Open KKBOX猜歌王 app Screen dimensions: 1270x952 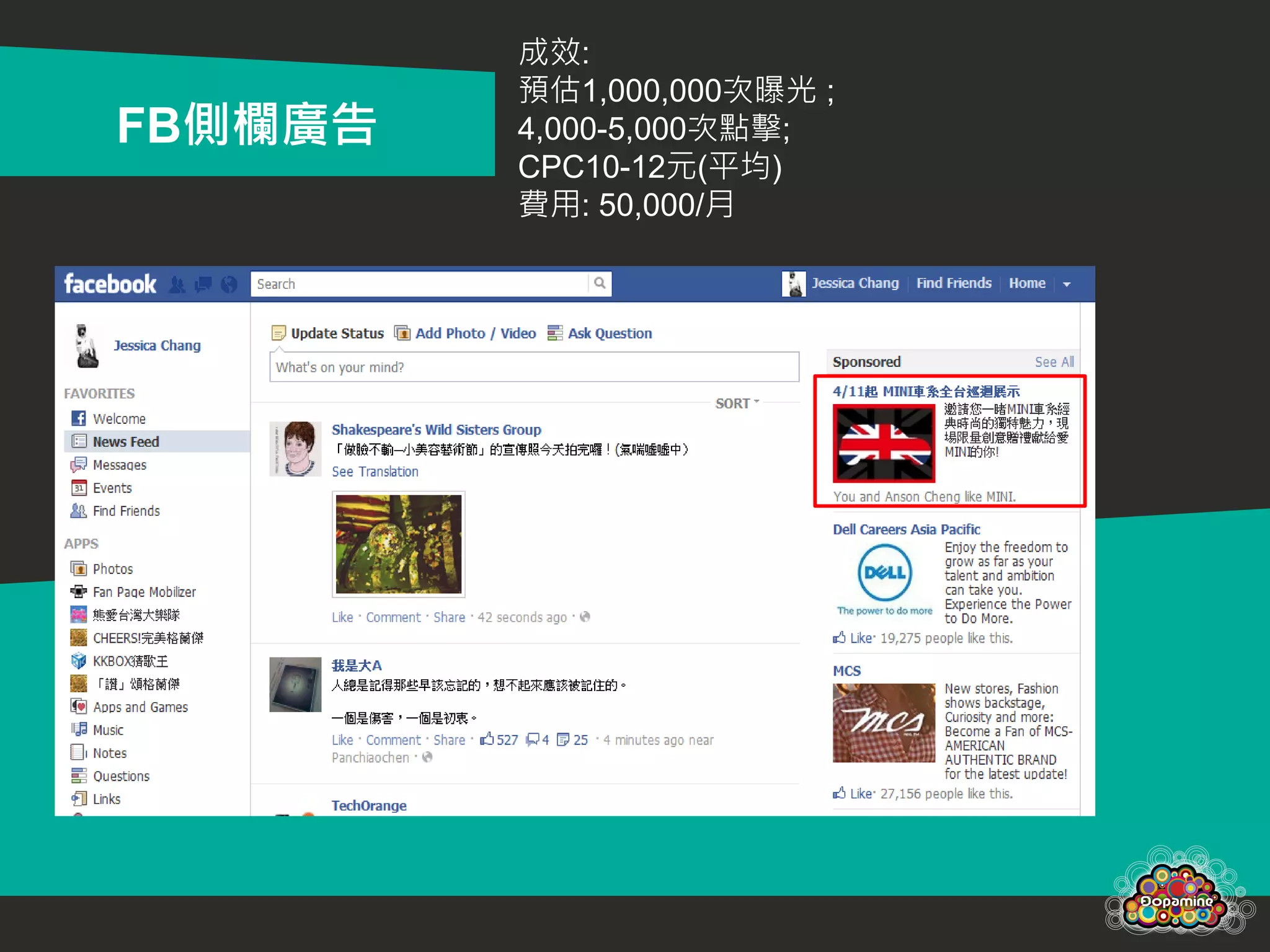(120, 661)
